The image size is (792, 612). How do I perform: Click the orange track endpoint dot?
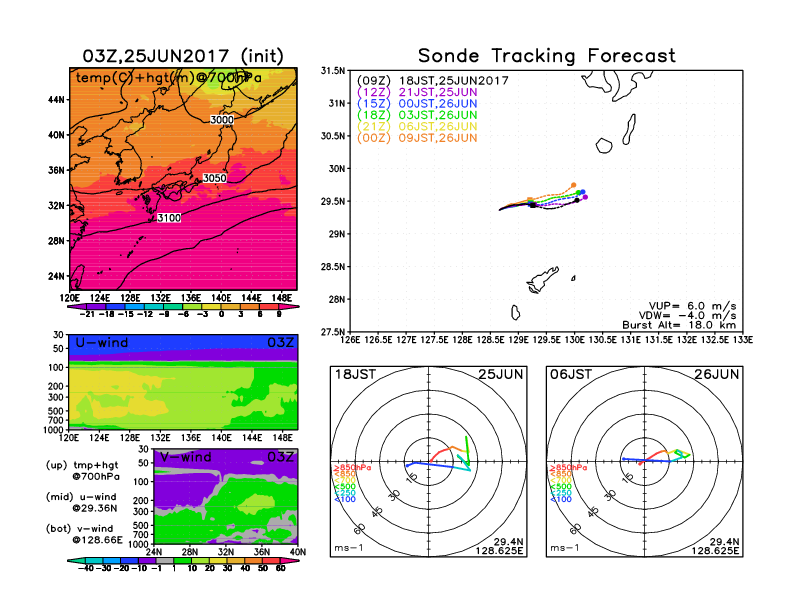(x=574, y=185)
